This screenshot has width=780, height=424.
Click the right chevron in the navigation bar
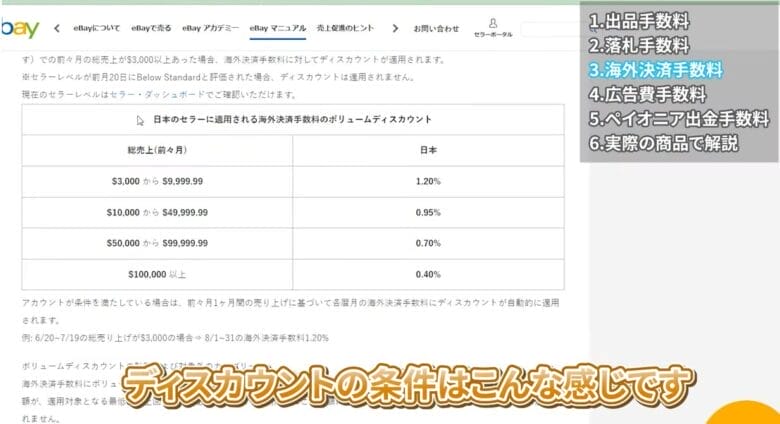395,28
